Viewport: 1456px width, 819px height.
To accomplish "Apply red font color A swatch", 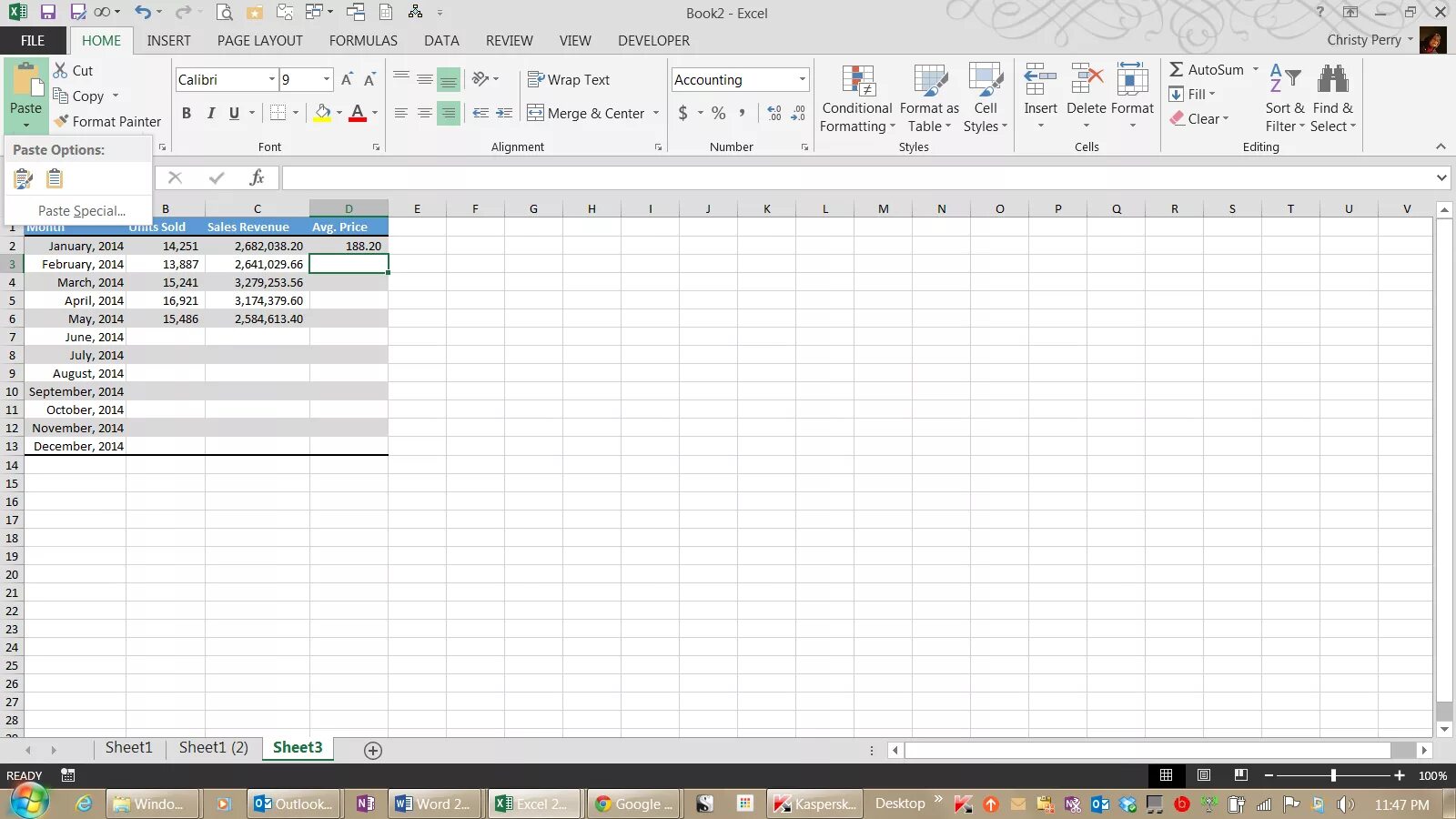I will tap(358, 113).
